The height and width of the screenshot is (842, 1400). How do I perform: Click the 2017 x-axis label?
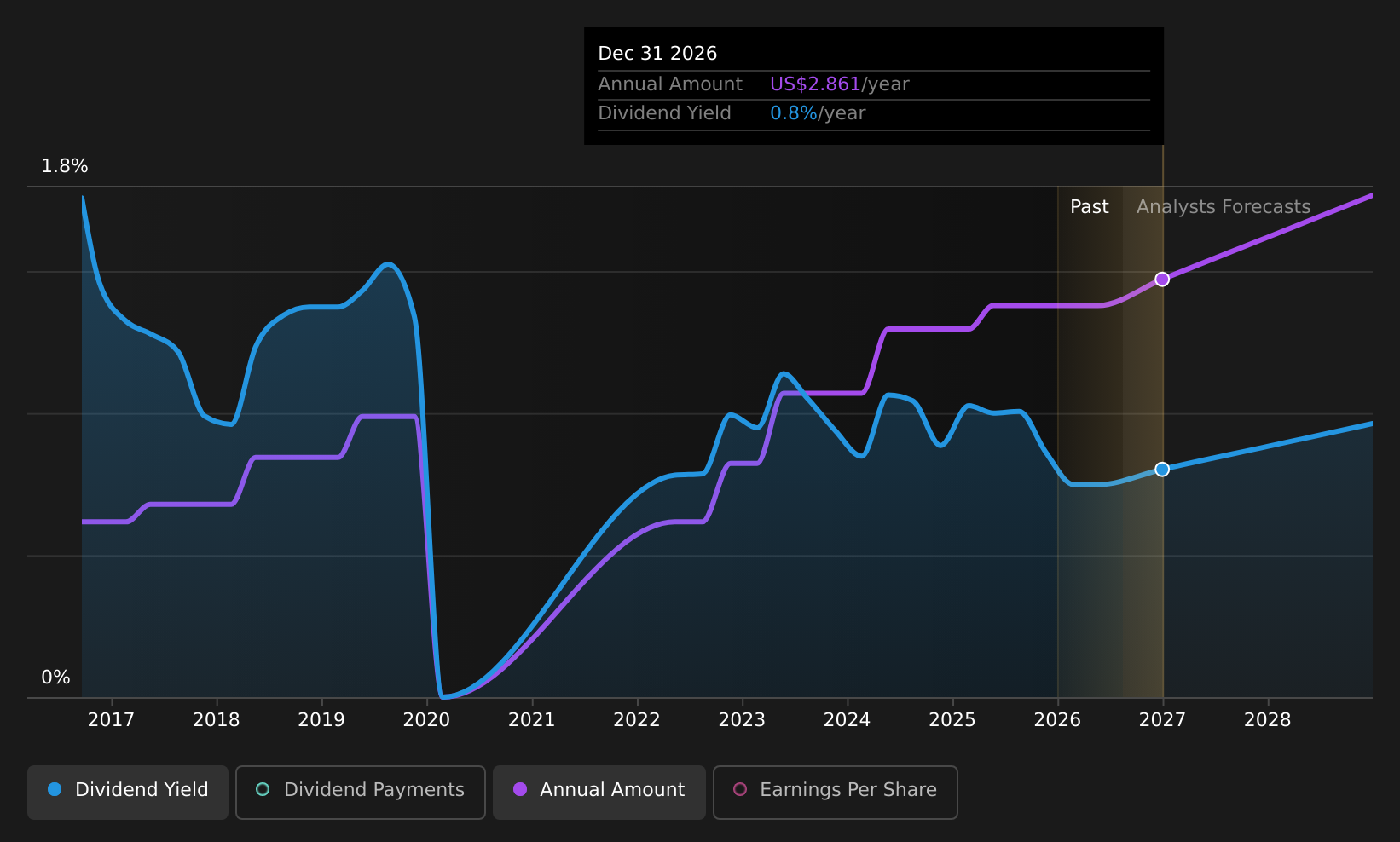click(x=112, y=720)
